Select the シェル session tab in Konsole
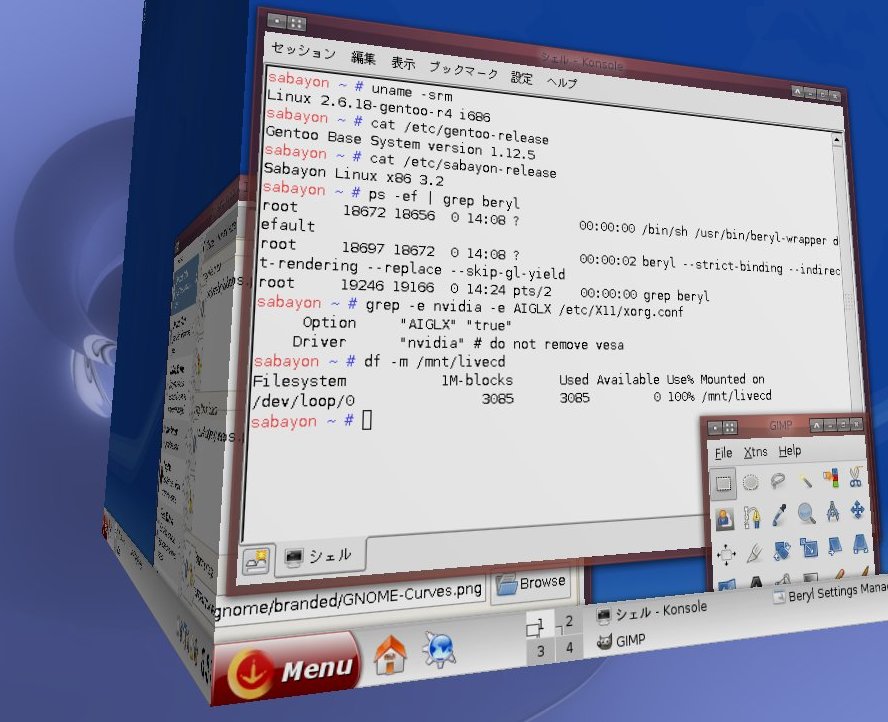 [319, 556]
